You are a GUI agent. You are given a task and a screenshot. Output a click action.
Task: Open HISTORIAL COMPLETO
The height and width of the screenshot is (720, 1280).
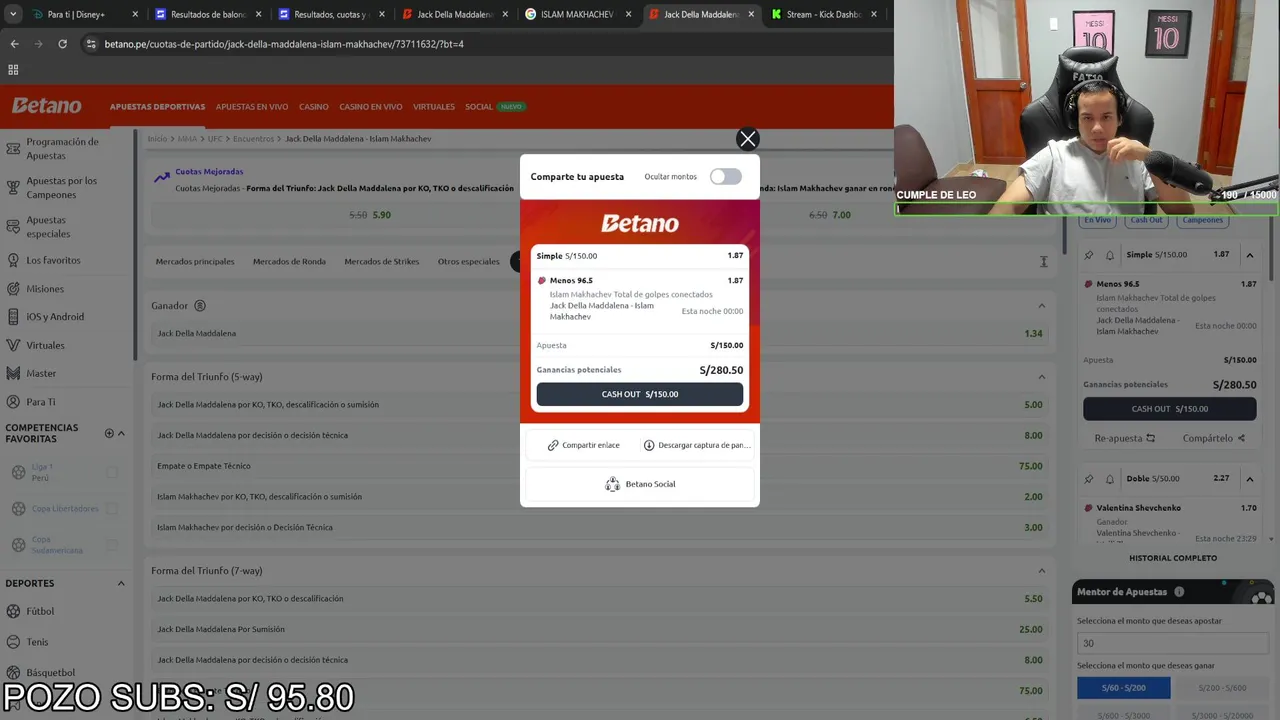tap(1173, 558)
